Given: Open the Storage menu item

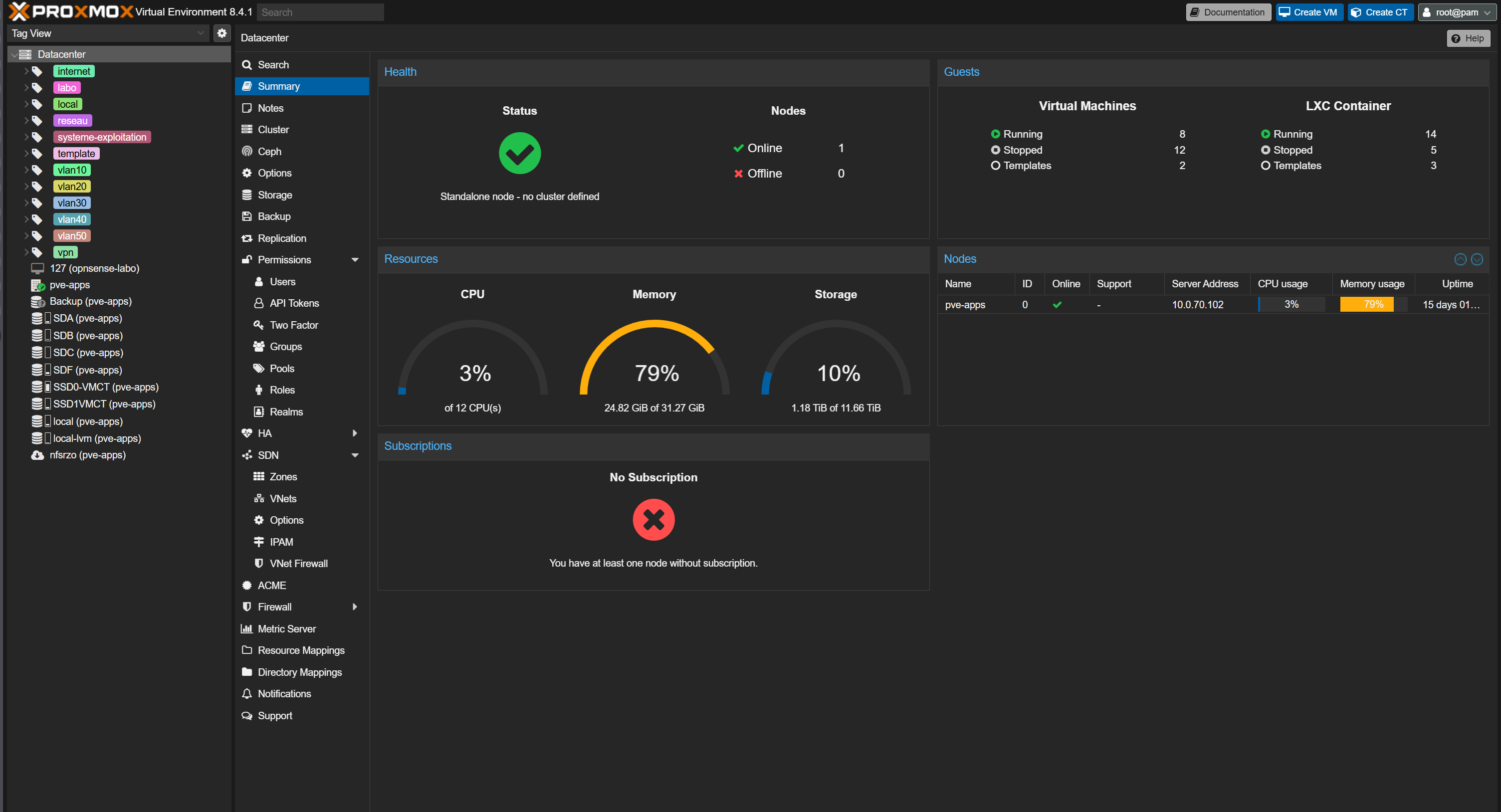Looking at the screenshot, I should 274,195.
